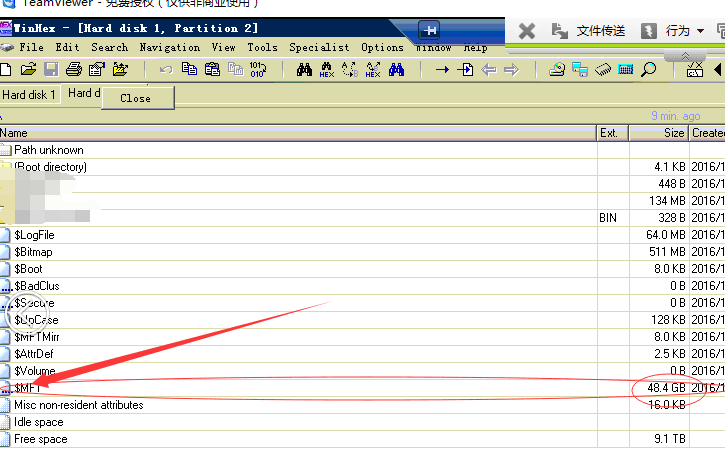This screenshot has width=725, height=459.
Task: Sort the list by Name column header
Action: pos(15,133)
